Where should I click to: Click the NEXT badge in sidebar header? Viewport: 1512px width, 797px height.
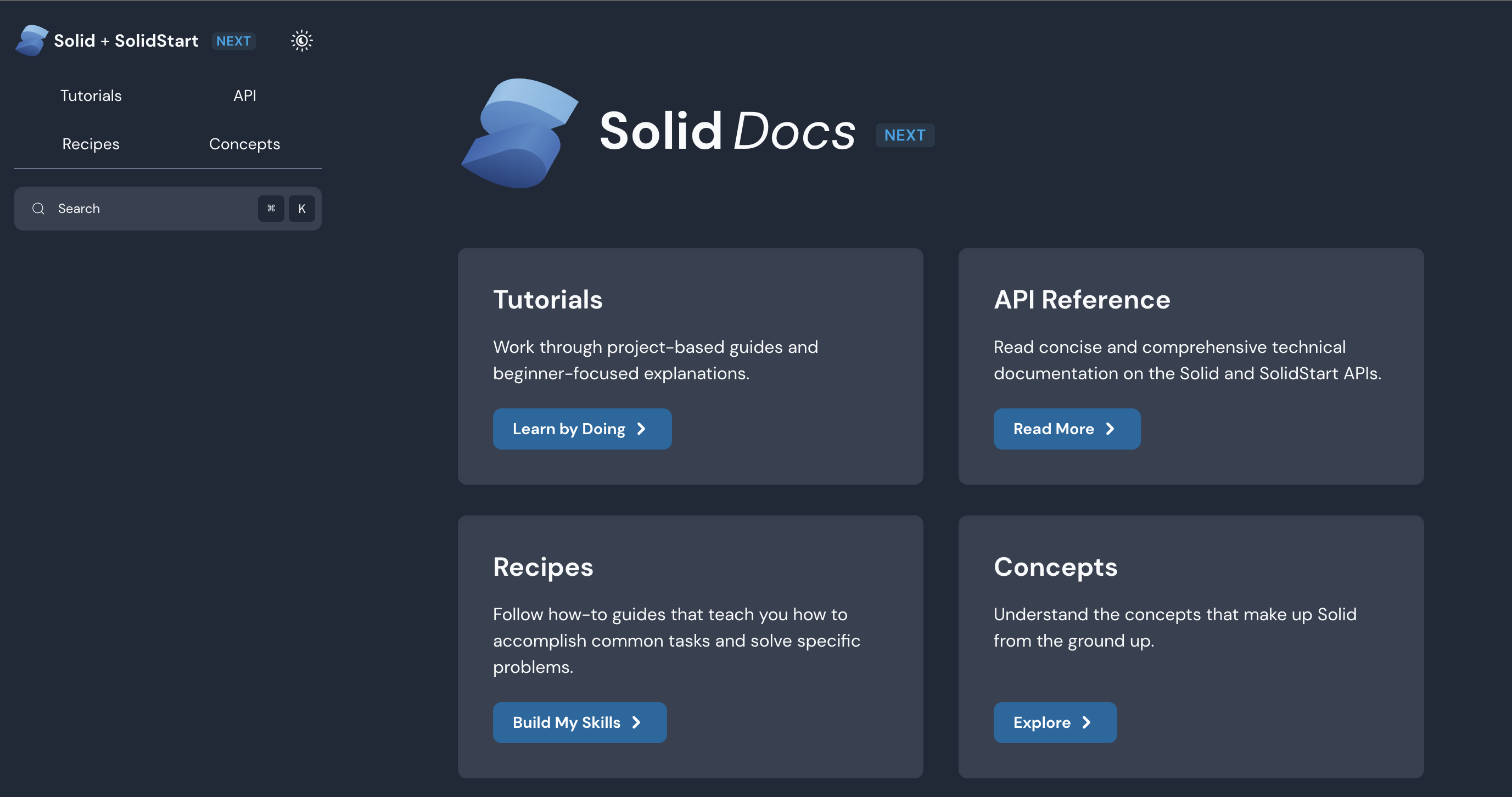tap(234, 41)
